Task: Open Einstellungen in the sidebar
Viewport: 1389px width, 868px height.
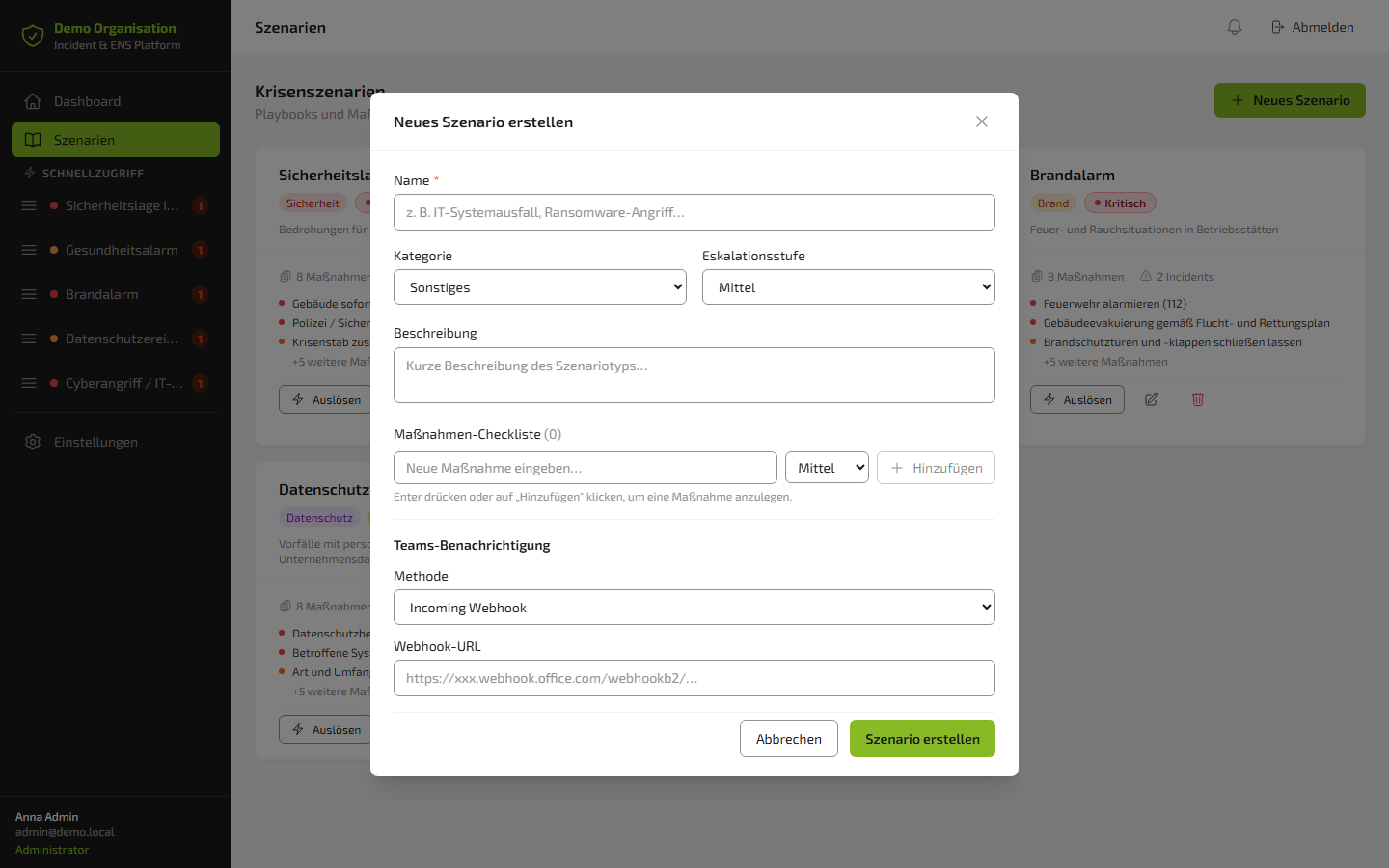Action: [x=116, y=442]
